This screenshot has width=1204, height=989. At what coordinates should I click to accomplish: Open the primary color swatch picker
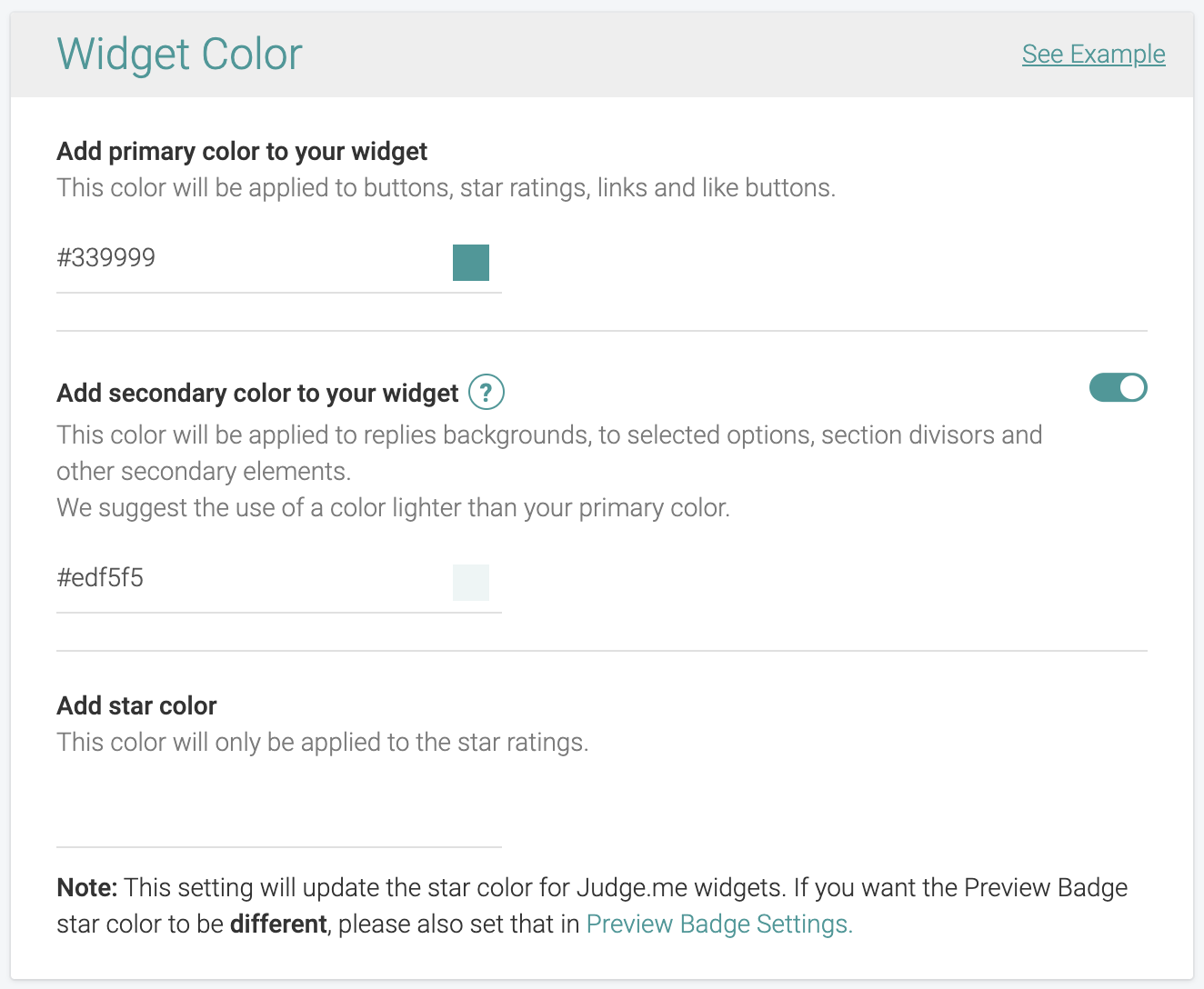471,263
